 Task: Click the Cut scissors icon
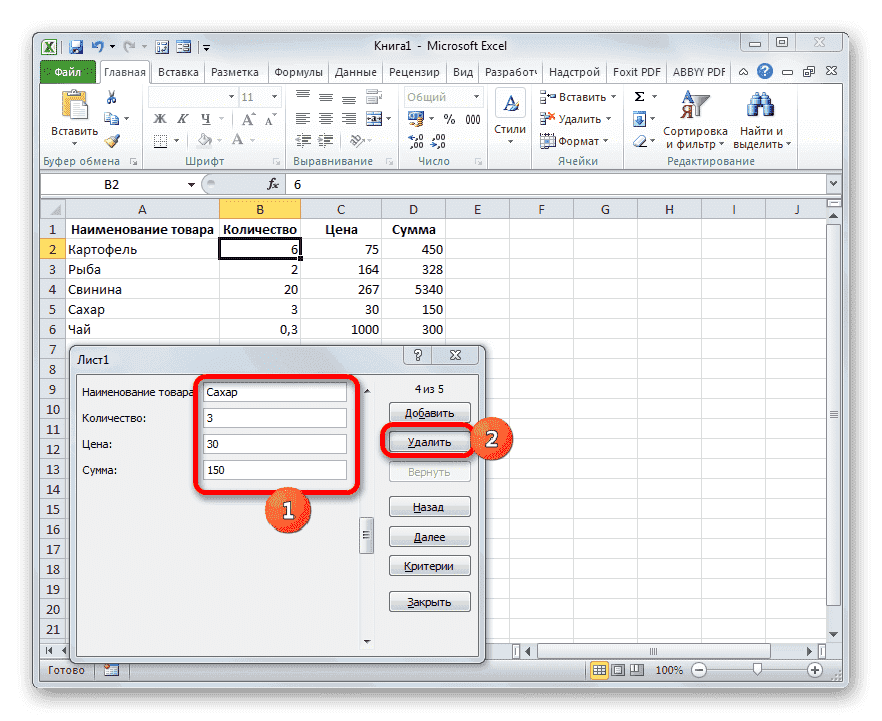(112, 97)
